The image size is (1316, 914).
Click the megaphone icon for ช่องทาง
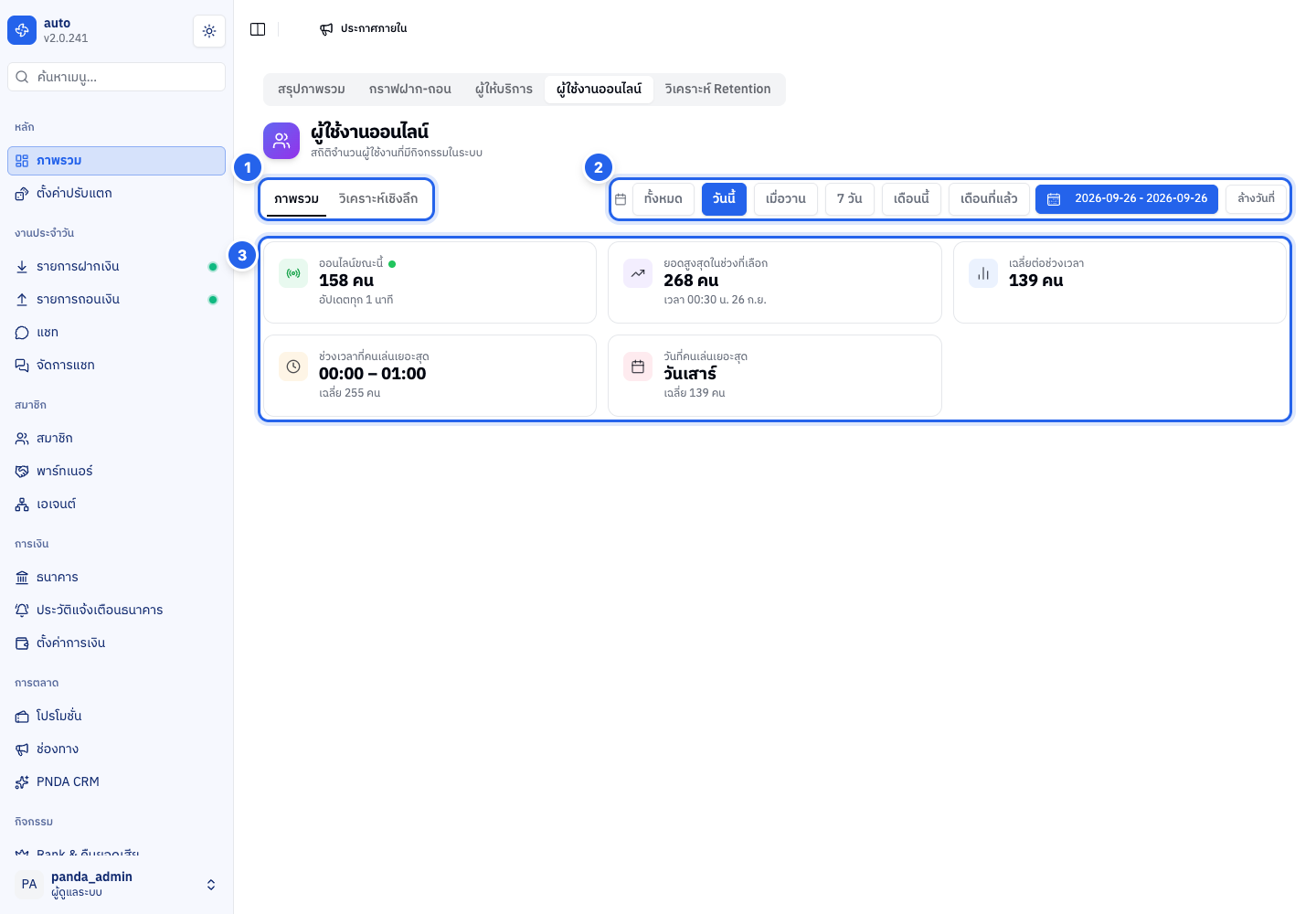(x=22, y=749)
